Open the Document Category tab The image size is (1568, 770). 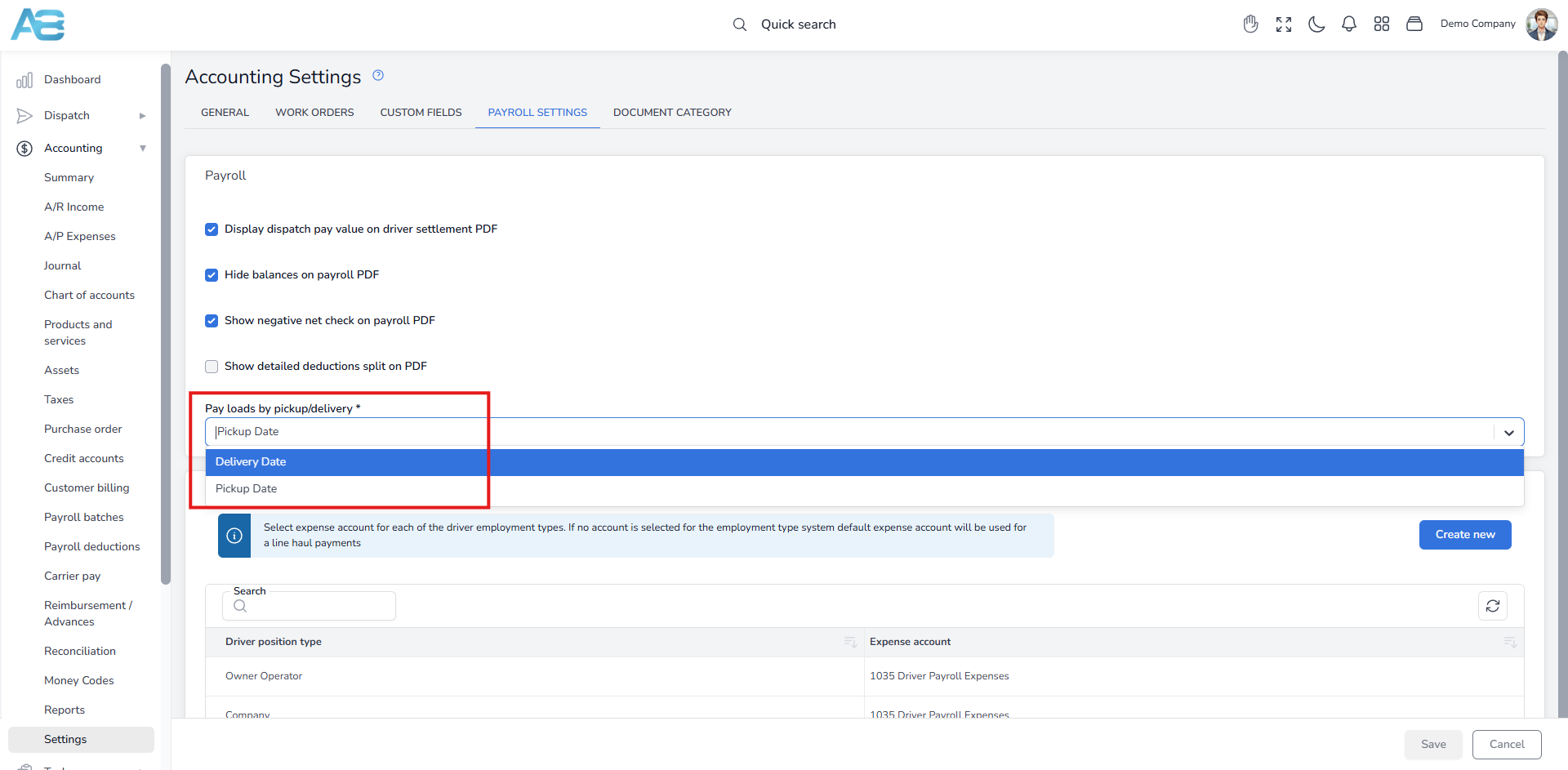click(x=671, y=113)
